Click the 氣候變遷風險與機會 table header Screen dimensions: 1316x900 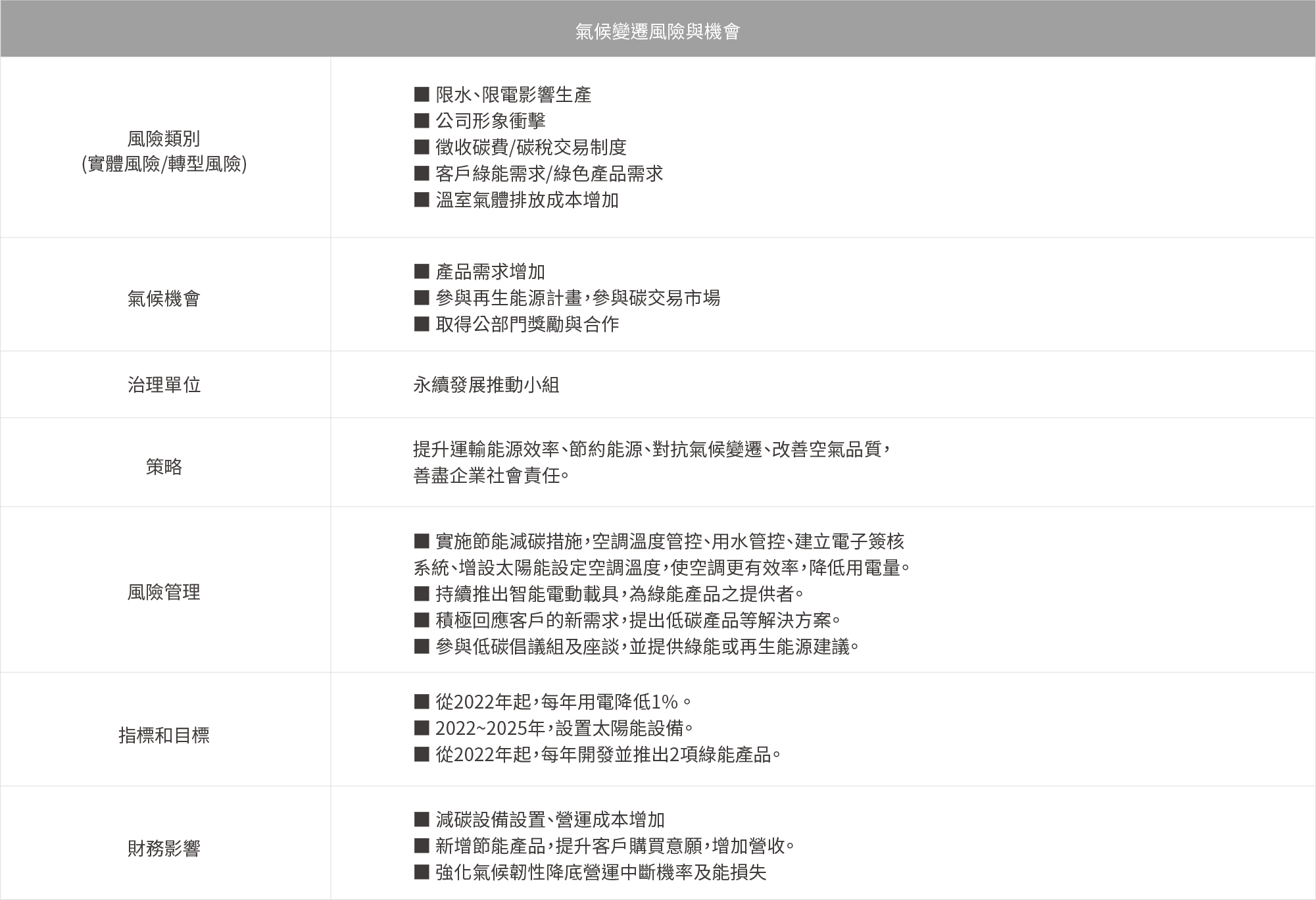click(658, 31)
